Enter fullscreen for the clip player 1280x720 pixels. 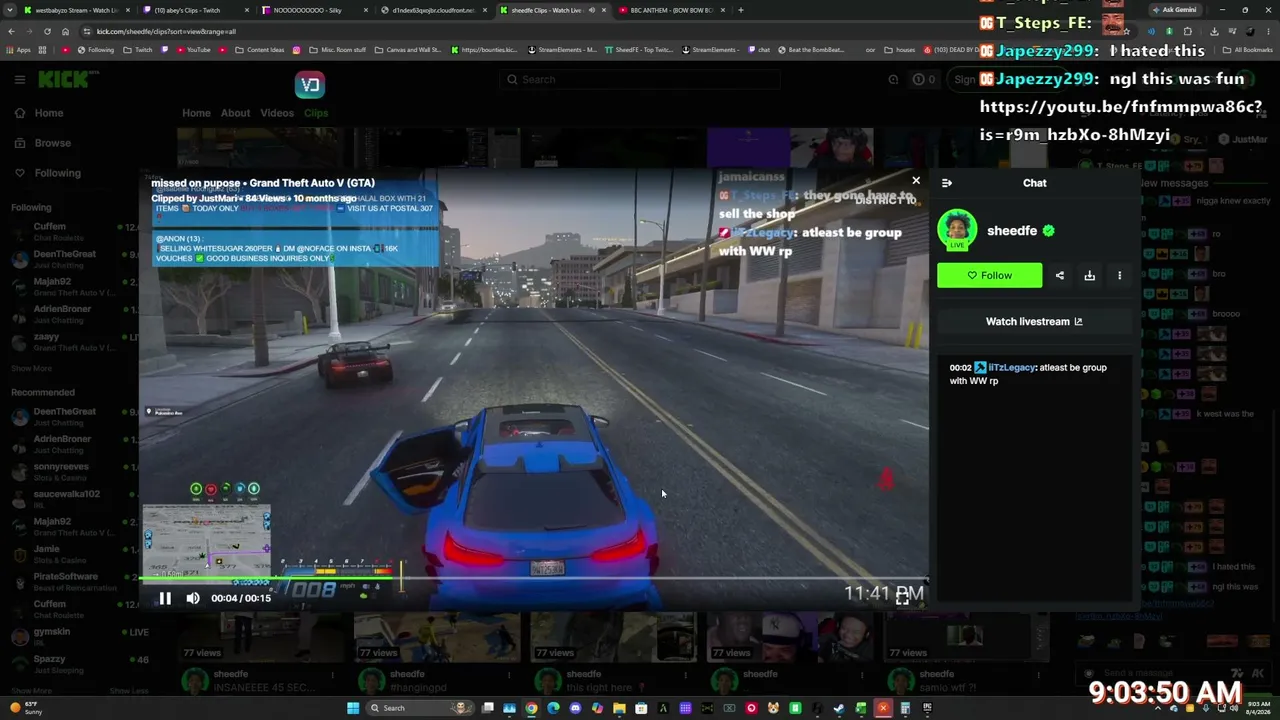(902, 598)
